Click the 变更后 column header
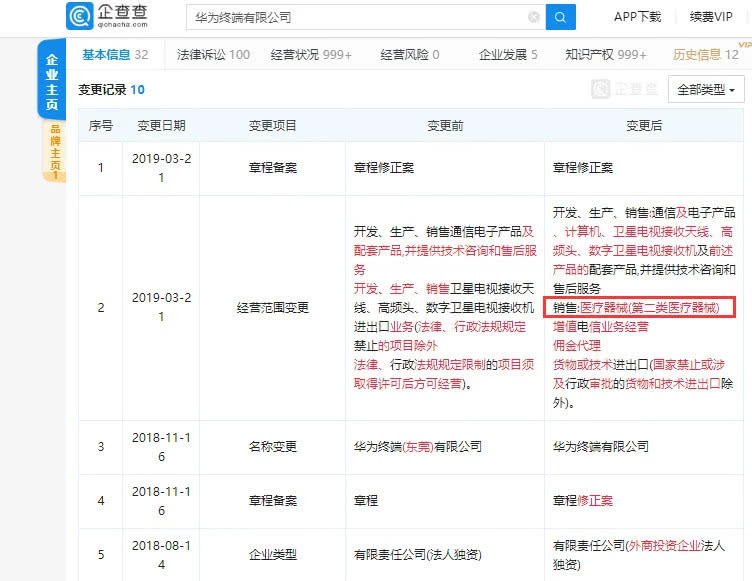The height and width of the screenshot is (581, 752). tap(644, 126)
